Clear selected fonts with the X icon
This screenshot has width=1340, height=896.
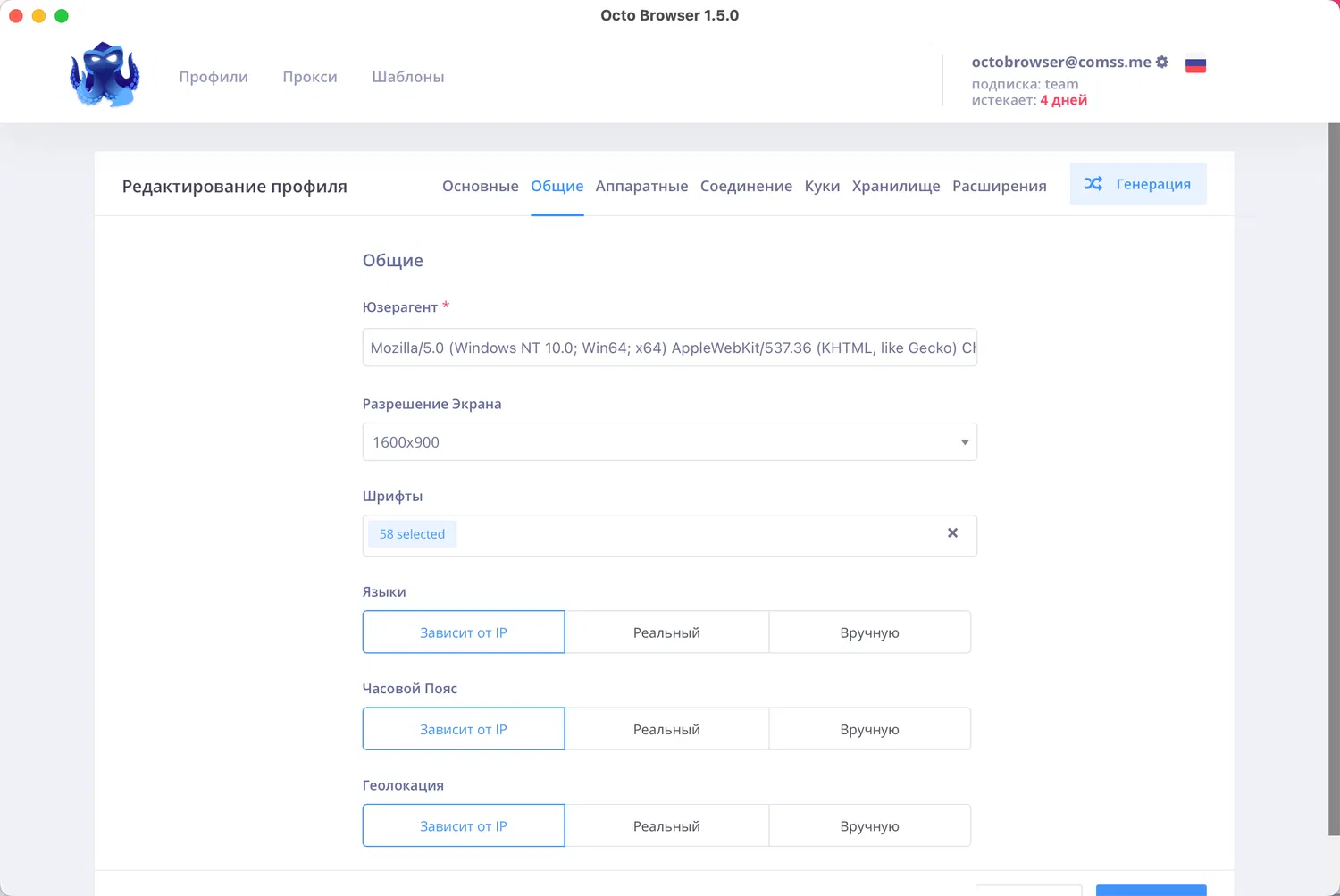[952, 533]
